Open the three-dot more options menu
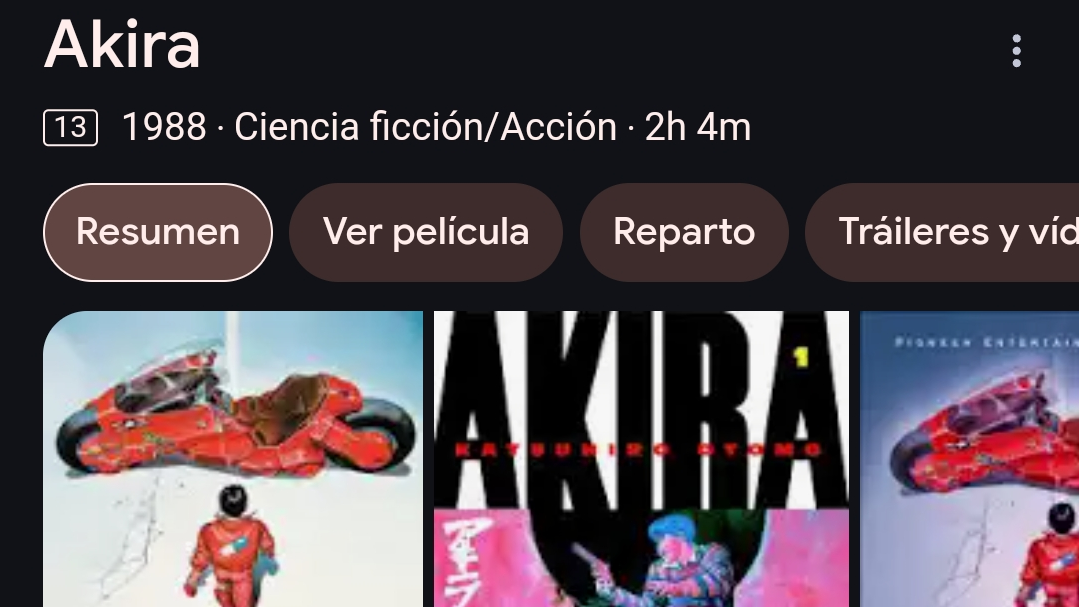Screen dimensions: 1079x607 1016,51
